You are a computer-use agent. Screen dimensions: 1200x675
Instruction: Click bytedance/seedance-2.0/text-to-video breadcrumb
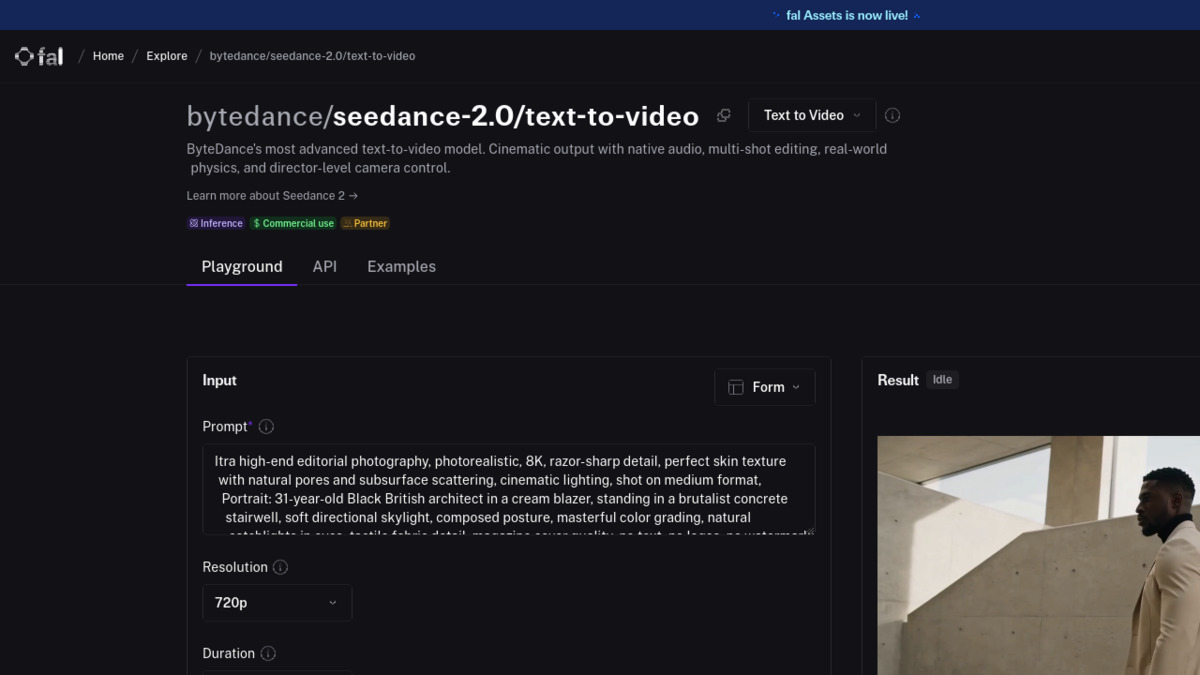coord(312,56)
